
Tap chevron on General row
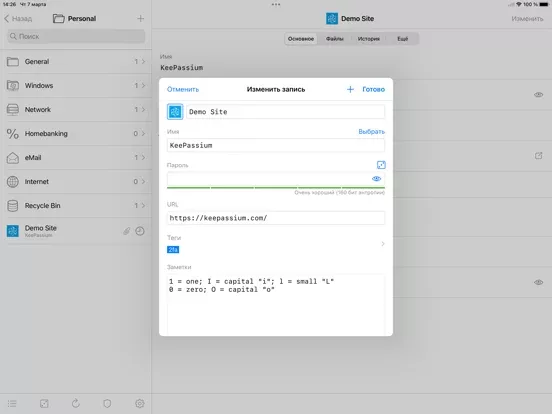(143, 62)
